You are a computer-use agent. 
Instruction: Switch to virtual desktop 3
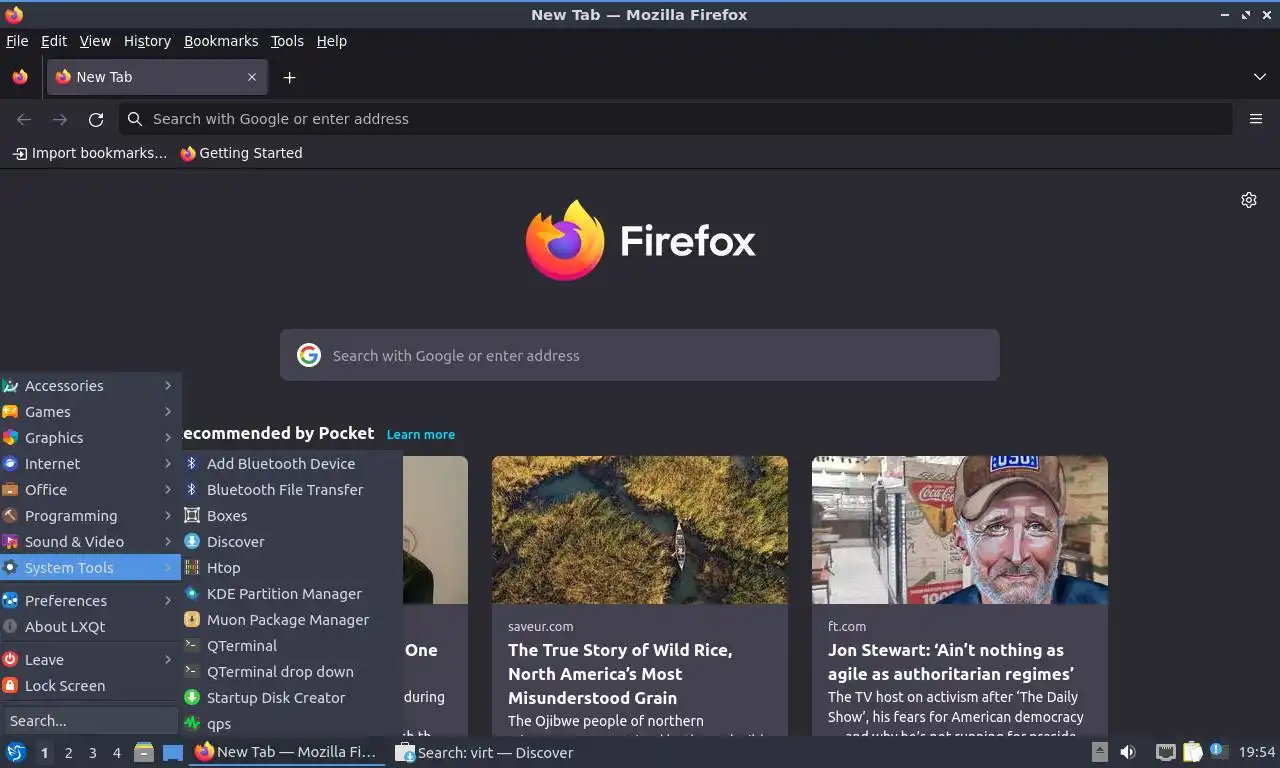(93, 753)
